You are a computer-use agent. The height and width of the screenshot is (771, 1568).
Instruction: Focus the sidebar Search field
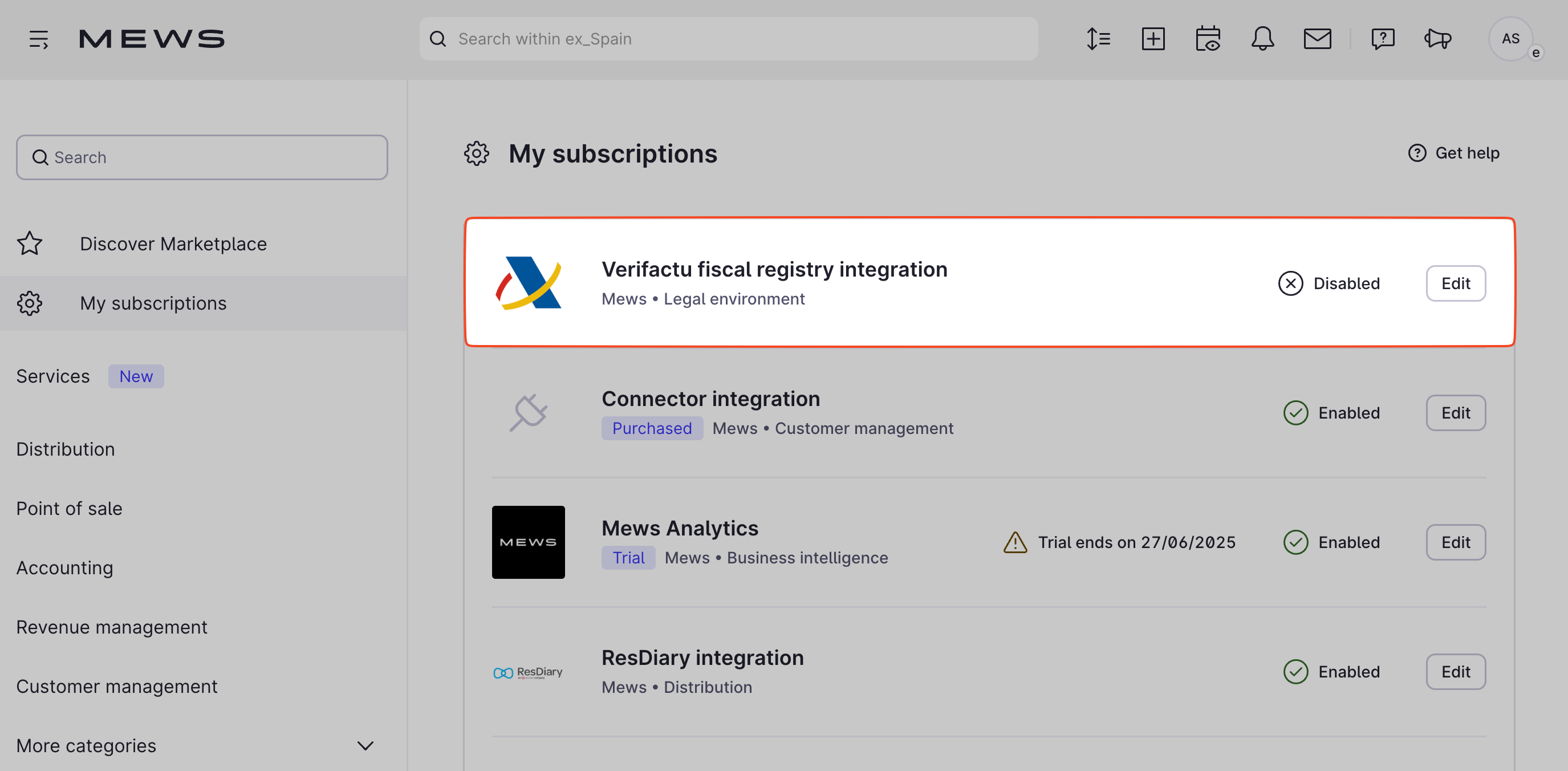(202, 158)
